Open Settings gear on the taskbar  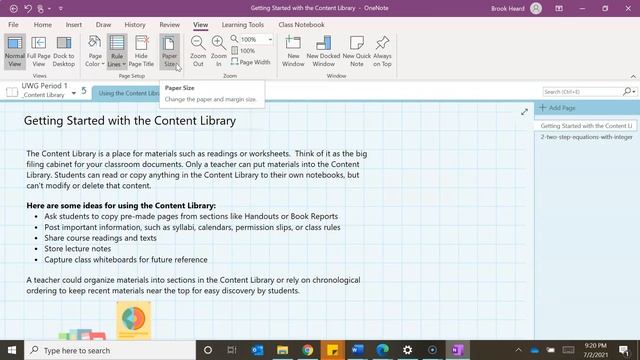(x=407, y=350)
